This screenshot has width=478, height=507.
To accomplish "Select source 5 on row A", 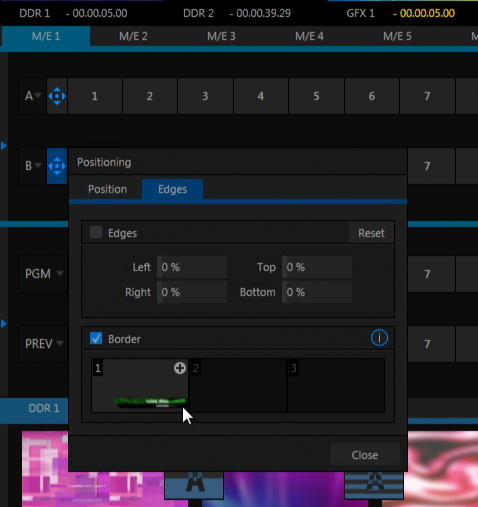I will pos(316,96).
